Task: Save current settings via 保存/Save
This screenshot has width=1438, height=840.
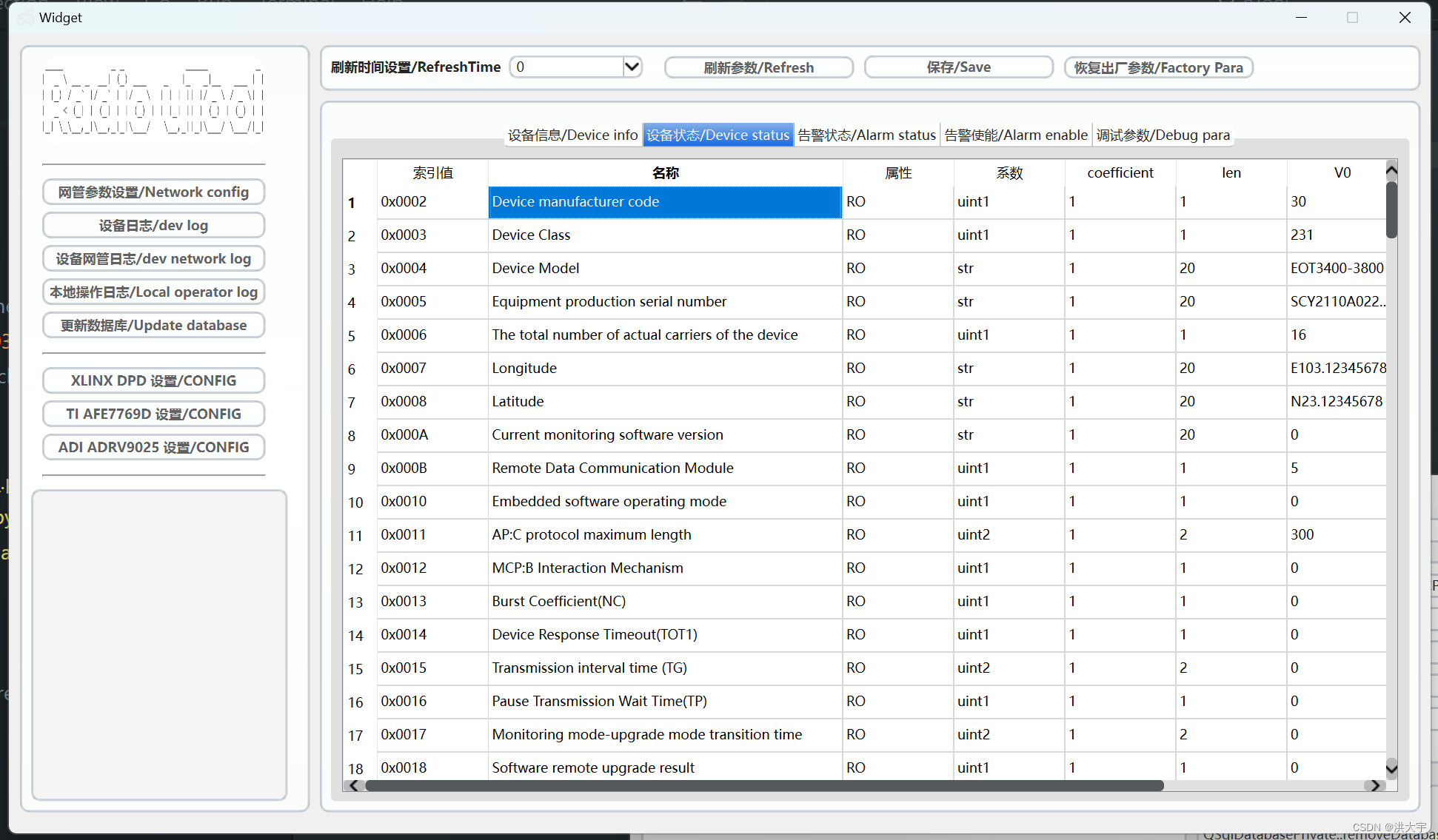Action: point(987,68)
